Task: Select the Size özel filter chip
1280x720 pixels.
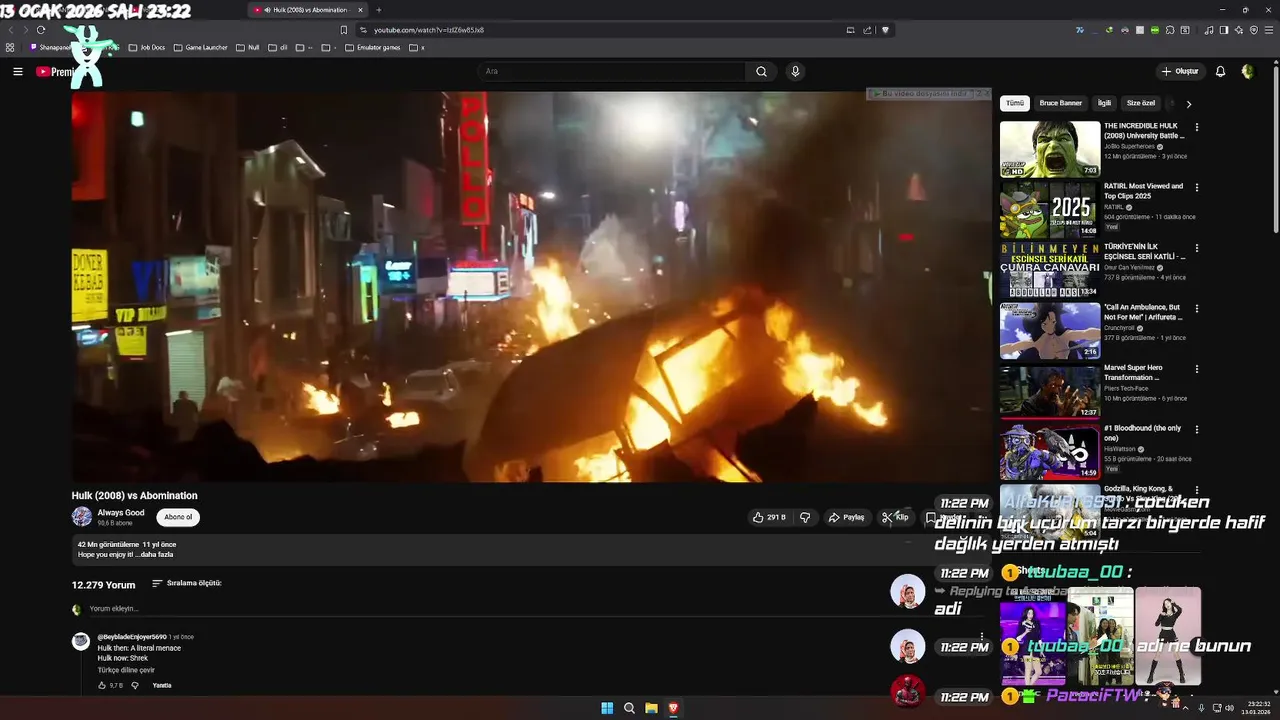Action: [x=1141, y=103]
